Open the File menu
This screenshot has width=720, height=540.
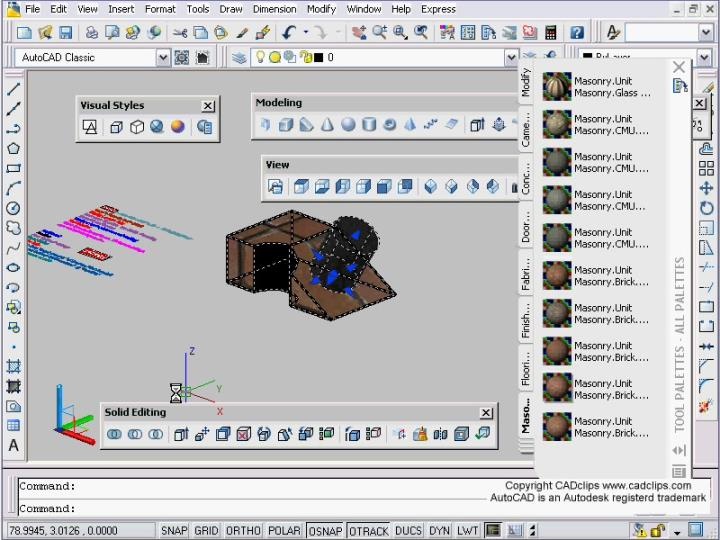[32, 9]
